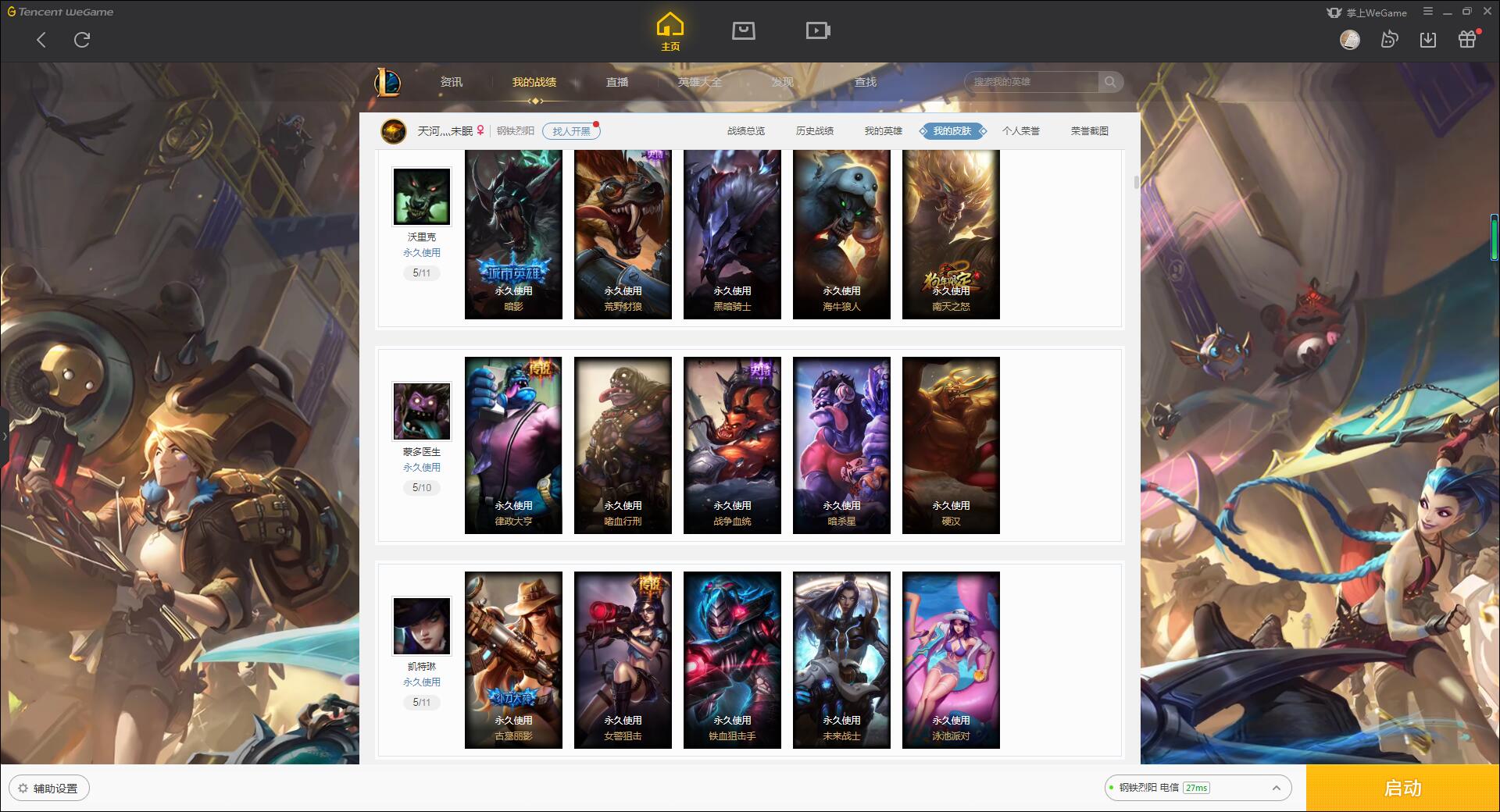
Task: Switch to 历史战绩 sub-tab
Action: [815, 131]
